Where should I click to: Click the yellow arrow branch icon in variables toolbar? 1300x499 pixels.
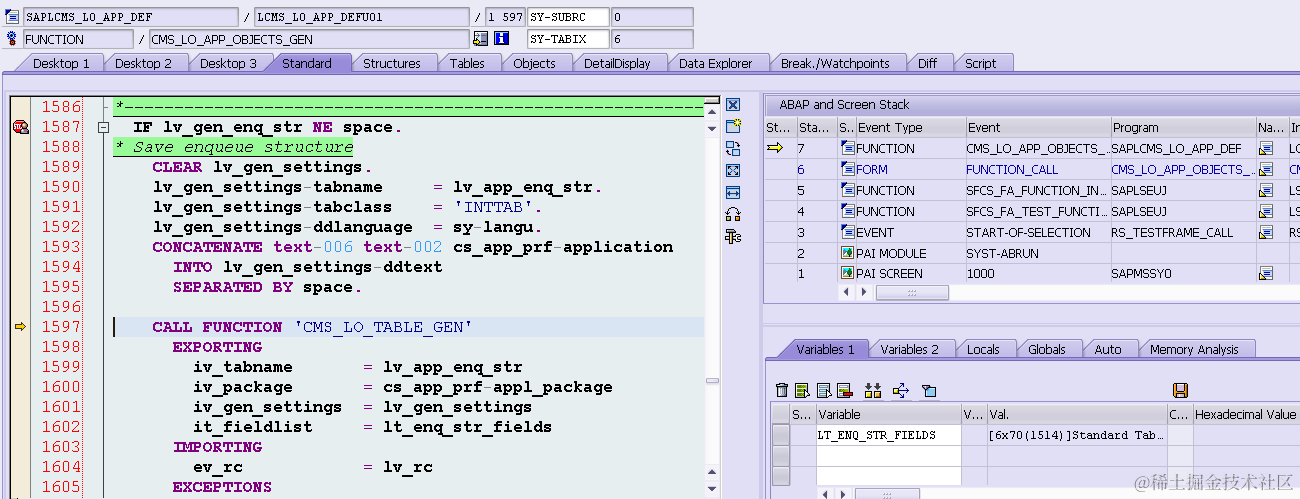tap(899, 390)
